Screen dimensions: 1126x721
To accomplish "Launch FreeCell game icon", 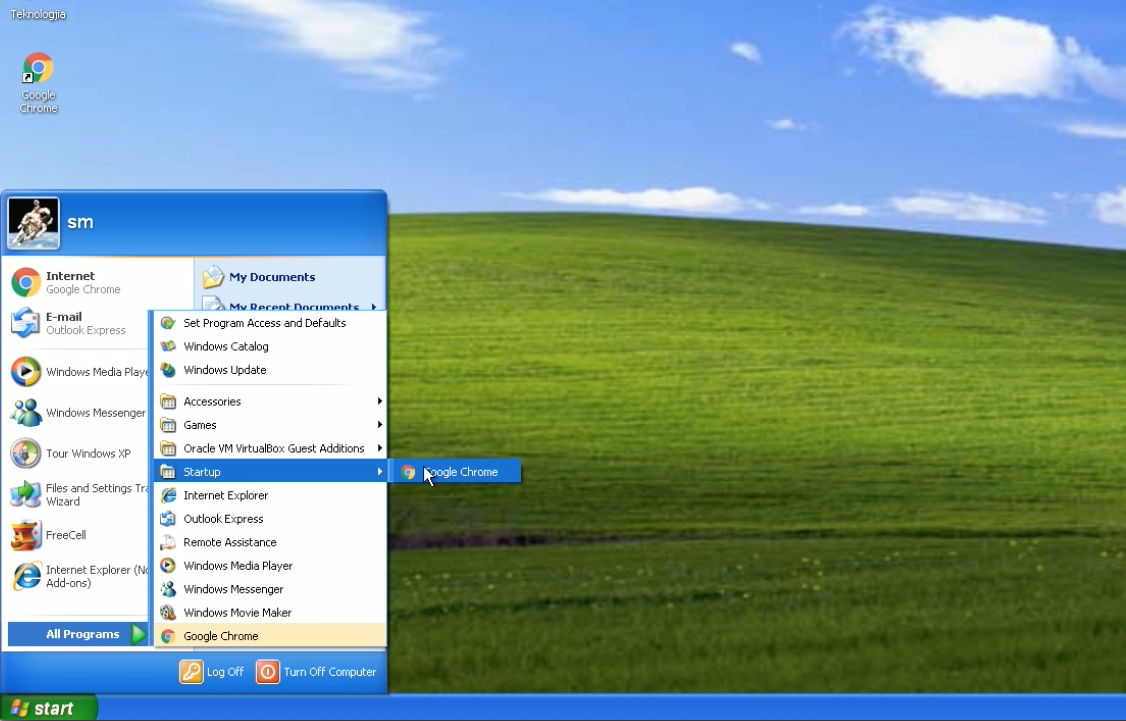I will pyautogui.click(x=26, y=535).
